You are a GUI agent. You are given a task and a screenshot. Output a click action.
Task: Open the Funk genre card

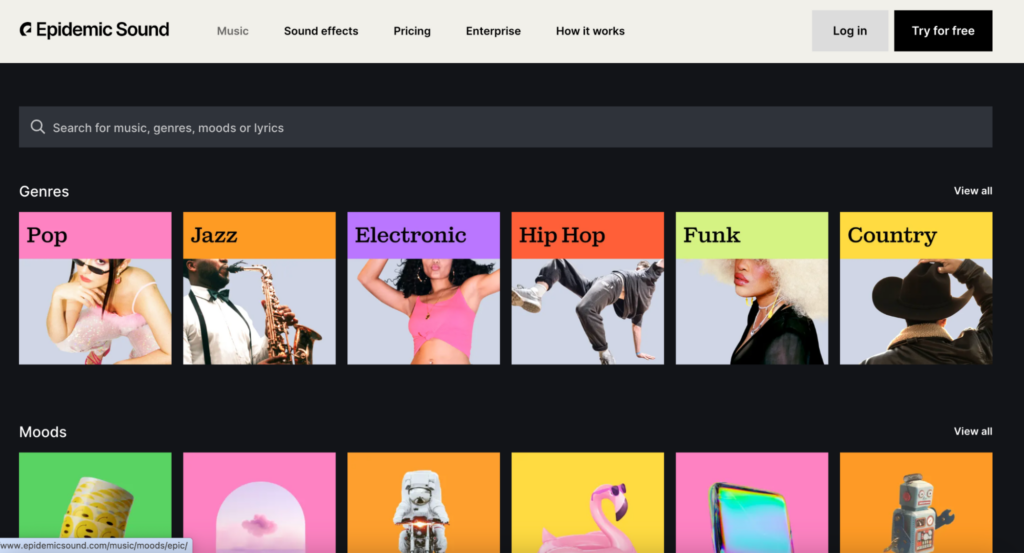click(x=752, y=288)
